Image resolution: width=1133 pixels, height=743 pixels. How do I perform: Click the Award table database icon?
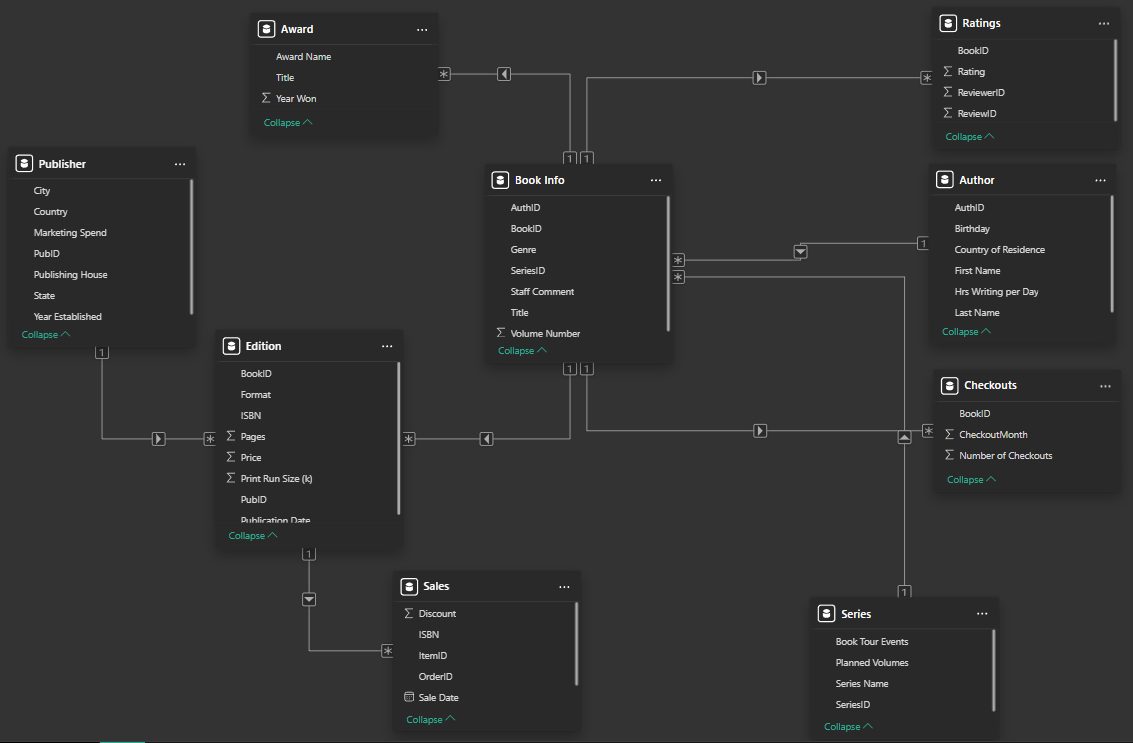tap(267, 29)
